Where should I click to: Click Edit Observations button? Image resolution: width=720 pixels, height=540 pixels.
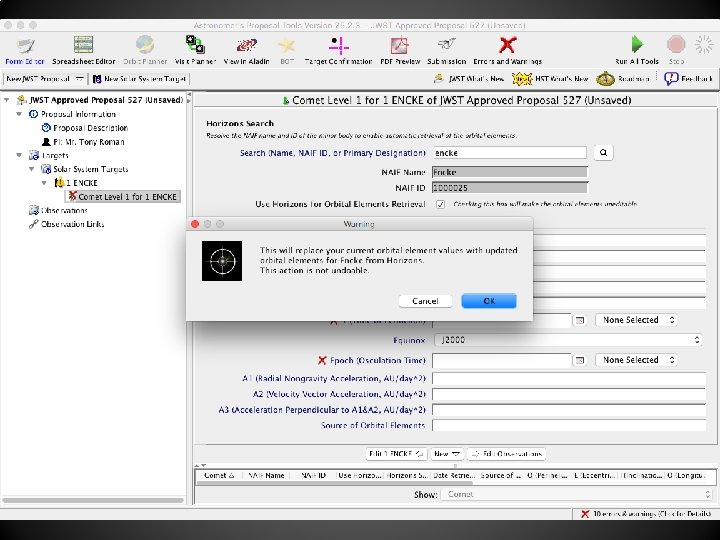[x=506, y=454]
